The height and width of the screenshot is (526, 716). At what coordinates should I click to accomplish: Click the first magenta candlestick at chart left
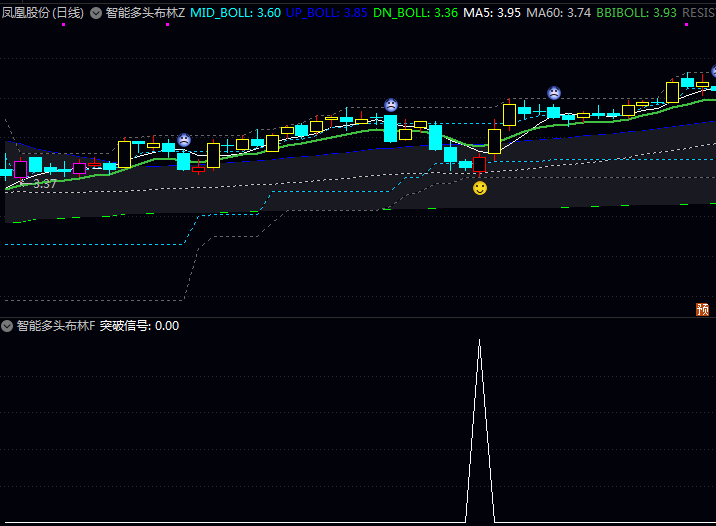tap(20, 169)
